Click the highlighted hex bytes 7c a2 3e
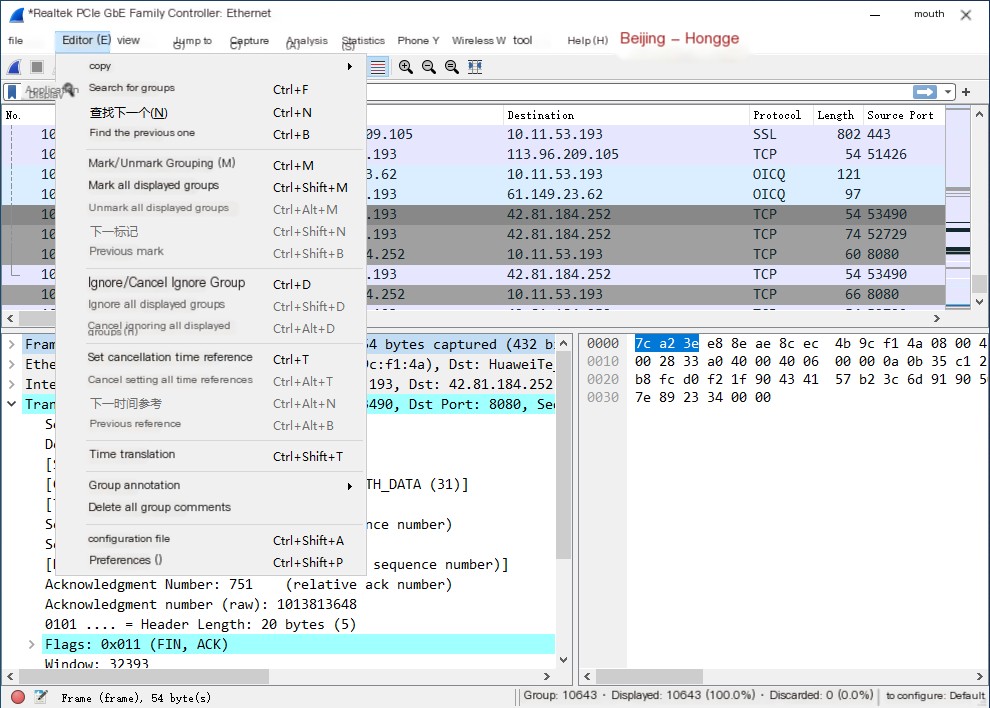Viewport: 990px width, 708px height. (667, 344)
